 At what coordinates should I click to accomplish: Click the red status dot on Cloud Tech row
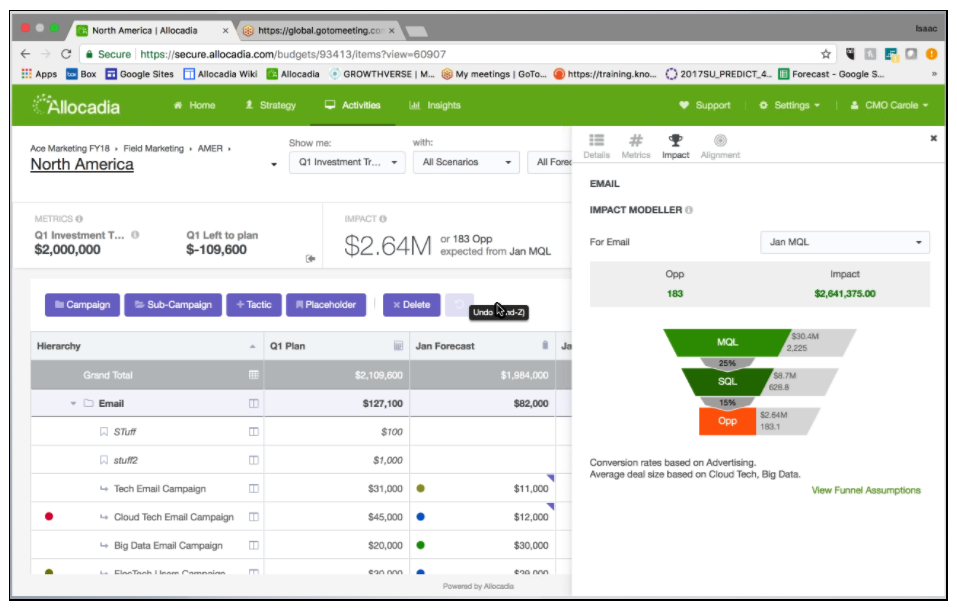click(49, 516)
